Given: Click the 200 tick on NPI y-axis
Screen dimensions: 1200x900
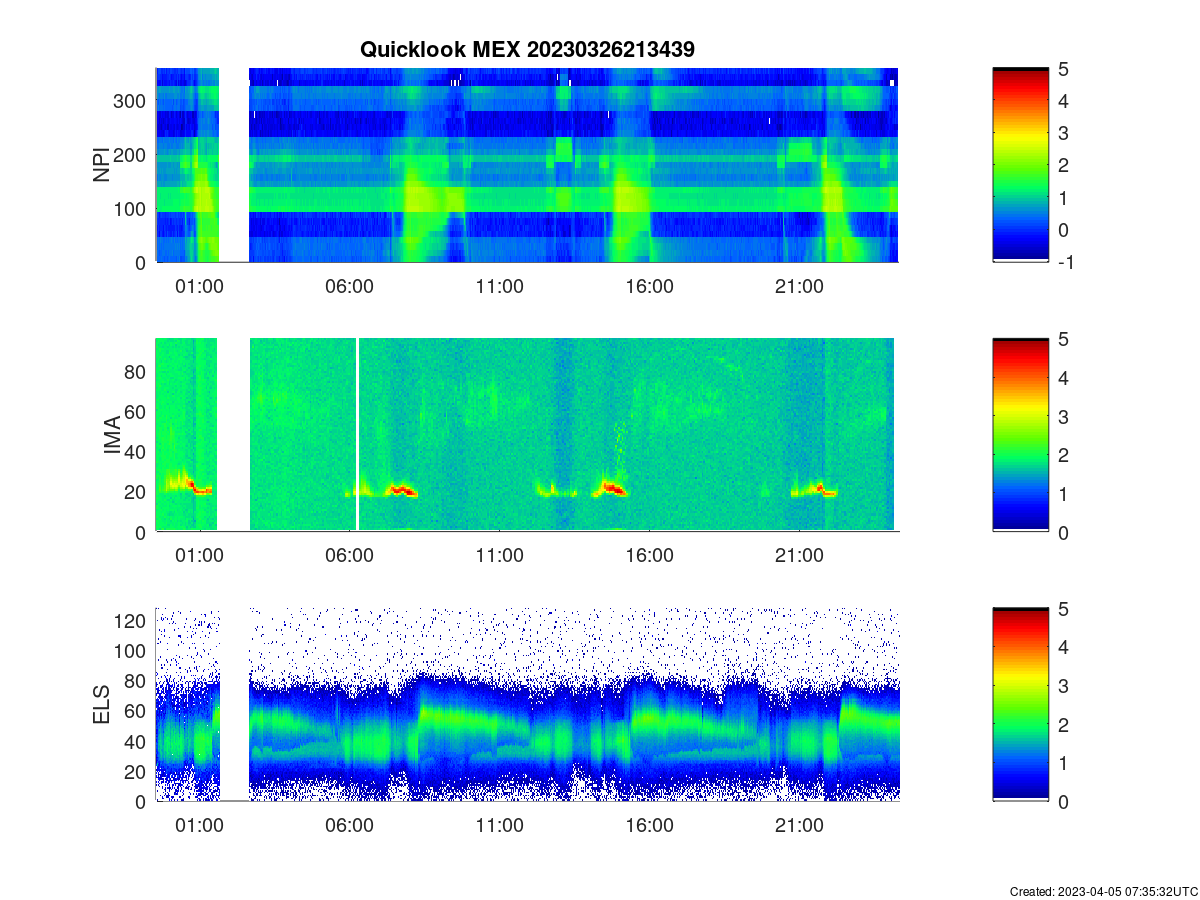Looking at the screenshot, I should [131, 155].
